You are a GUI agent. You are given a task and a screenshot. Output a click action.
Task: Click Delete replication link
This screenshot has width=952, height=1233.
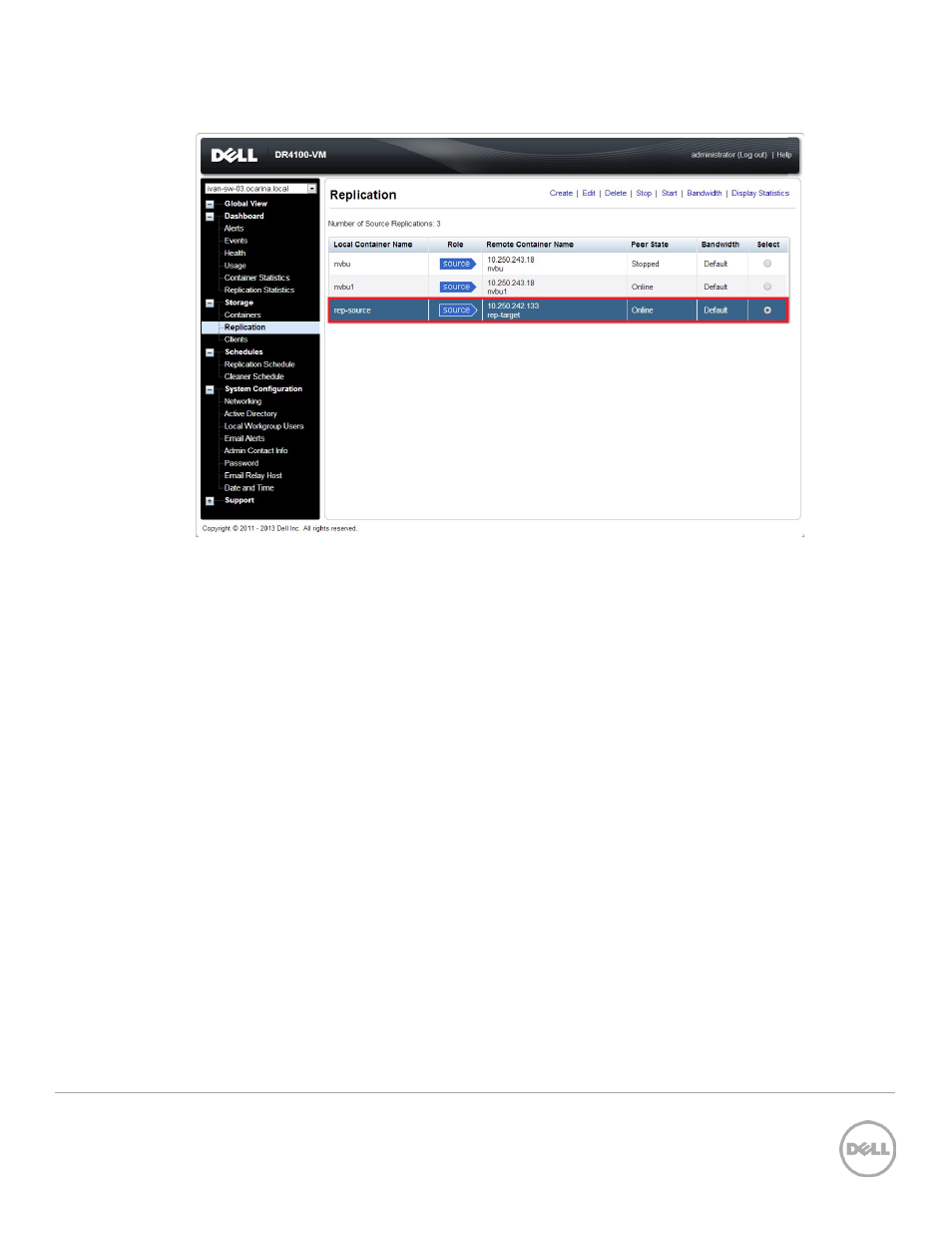click(616, 194)
